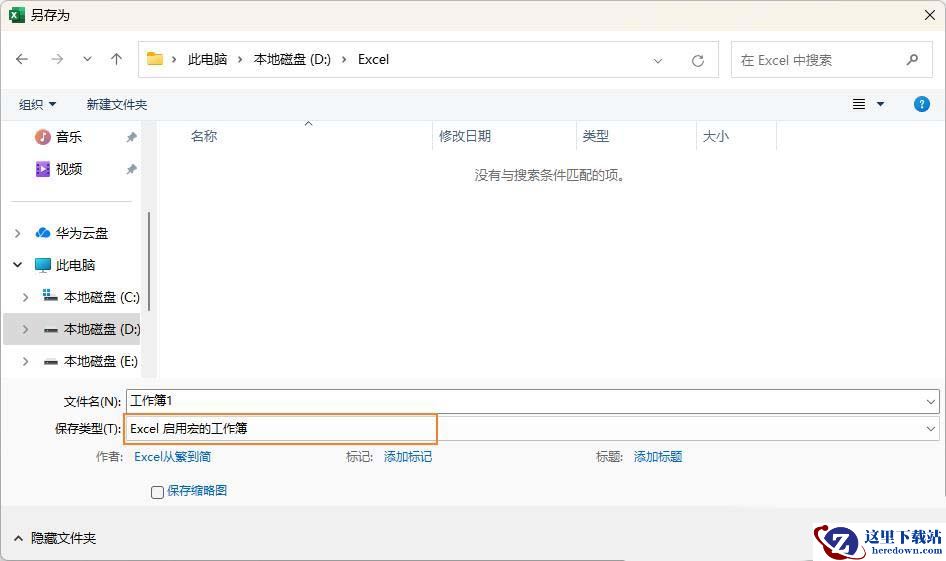The image size is (946, 561).
Task: Open view options dropdown arrow
Action: point(880,104)
